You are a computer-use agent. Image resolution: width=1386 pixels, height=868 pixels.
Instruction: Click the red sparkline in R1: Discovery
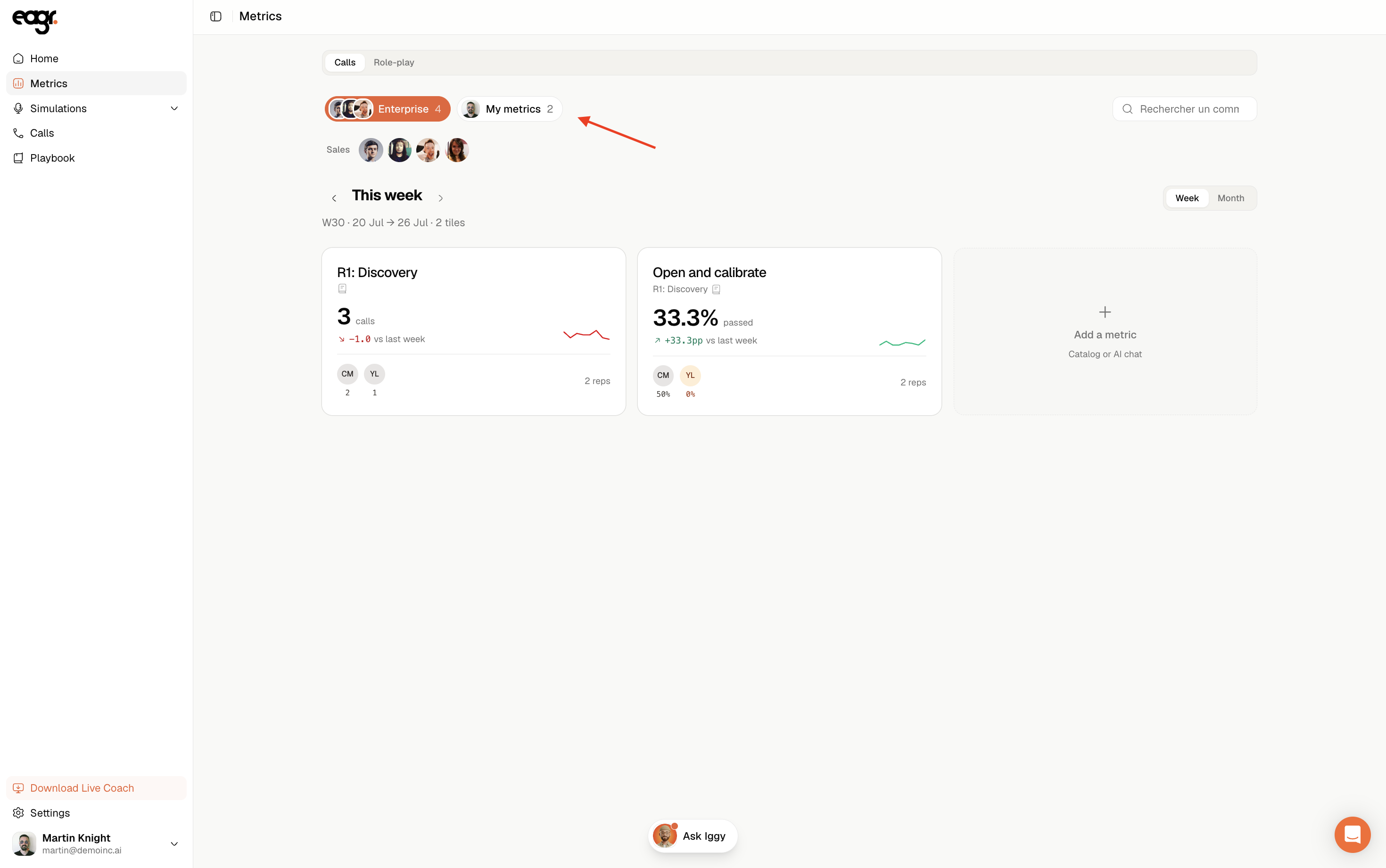point(586,335)
